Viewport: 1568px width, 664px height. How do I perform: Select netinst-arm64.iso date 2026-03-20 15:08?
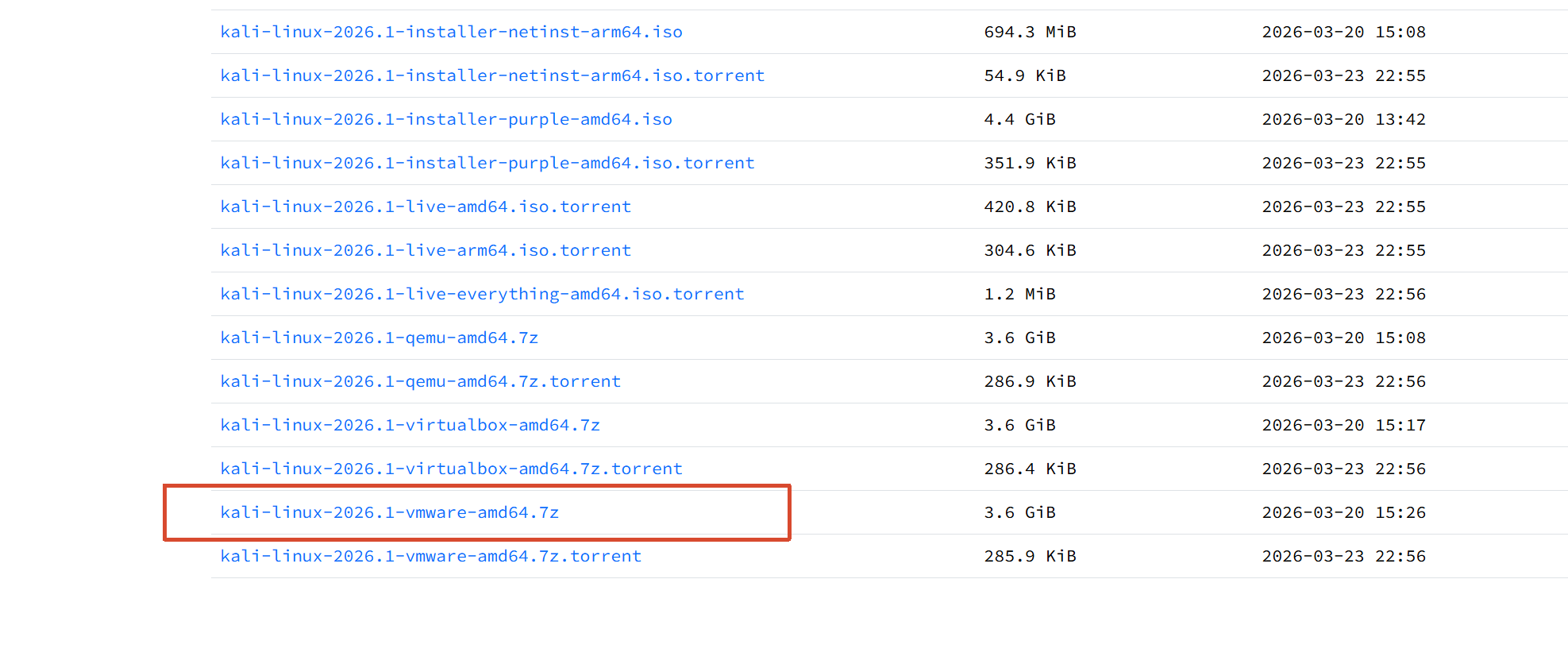pyautogui.click(x=1343, y=32)
